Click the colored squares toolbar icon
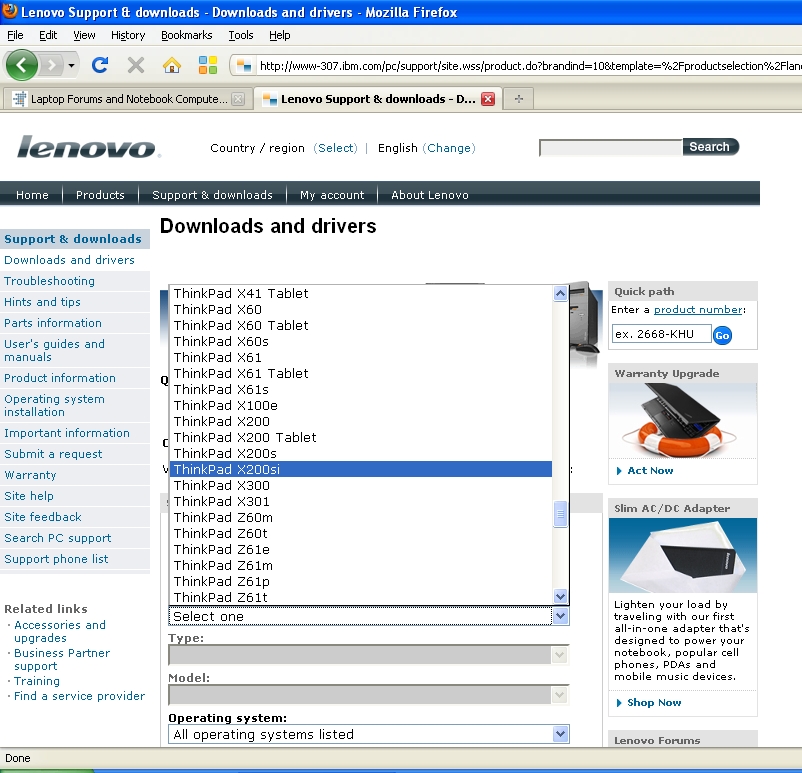The width and height of the screenshot is (802, 773). 208,65
